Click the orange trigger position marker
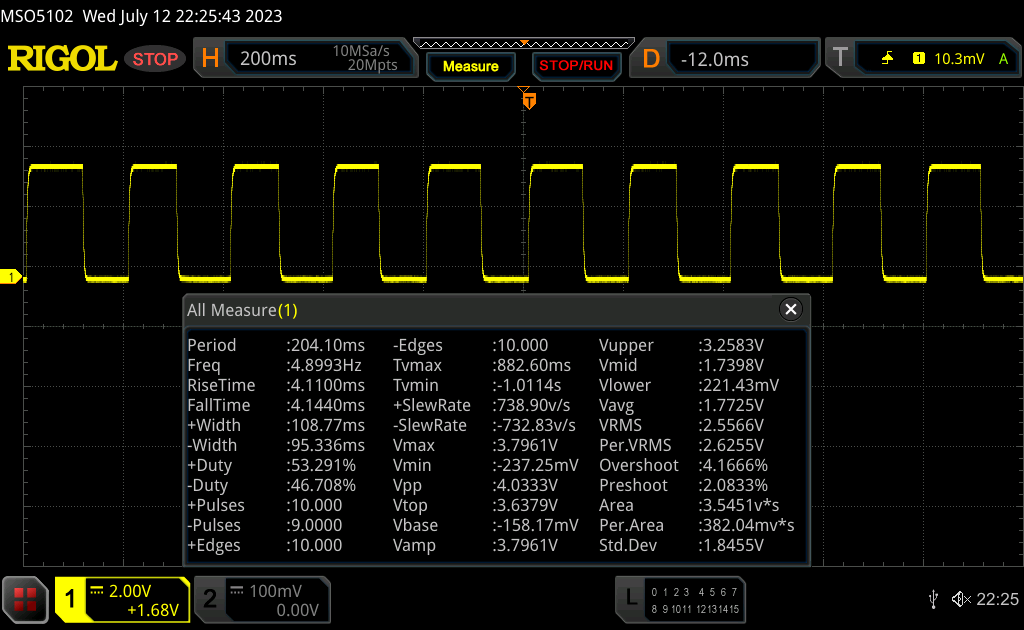1024x630 pixels. [x=529, y=101]
